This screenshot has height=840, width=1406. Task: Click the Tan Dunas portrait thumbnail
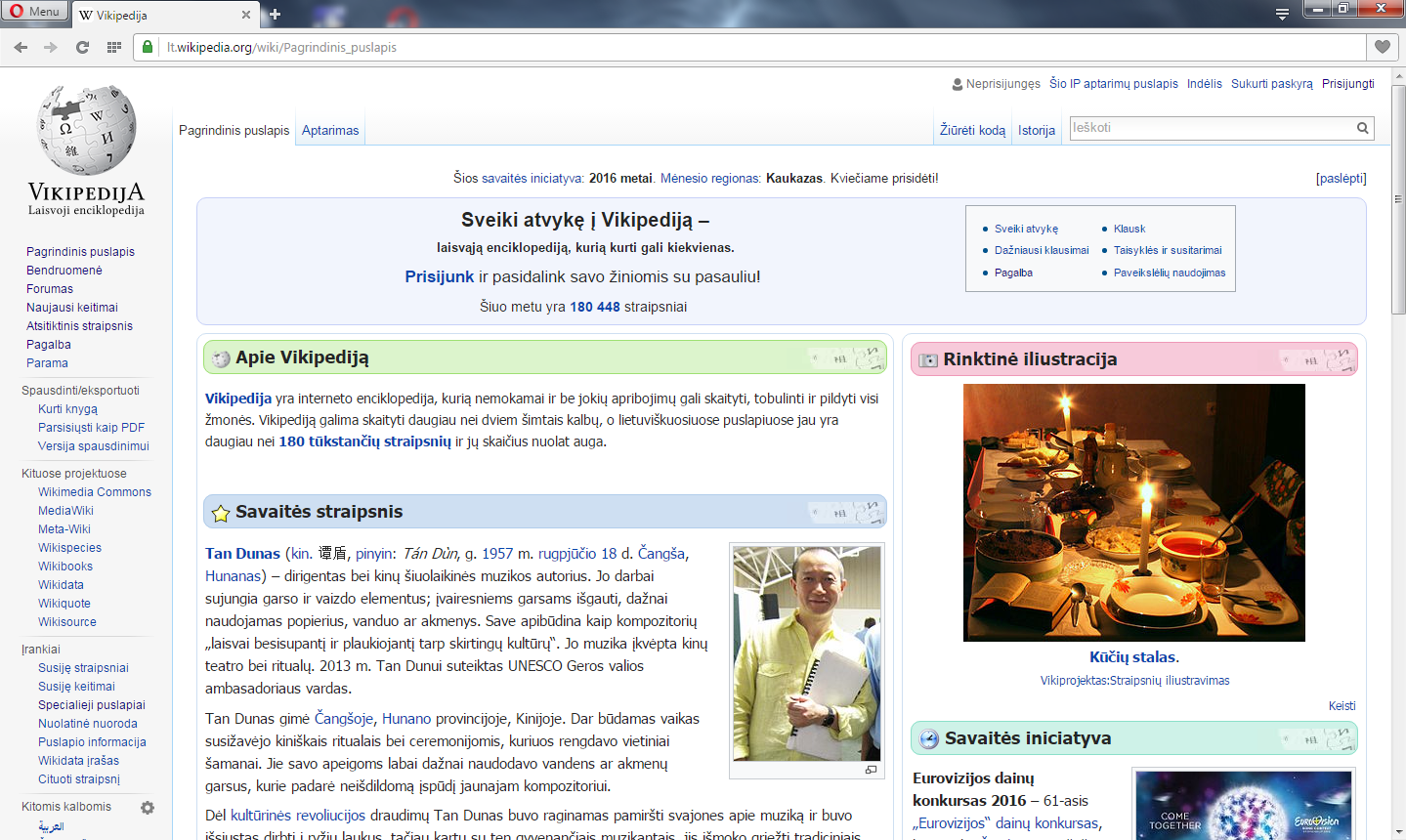[807, 653]
